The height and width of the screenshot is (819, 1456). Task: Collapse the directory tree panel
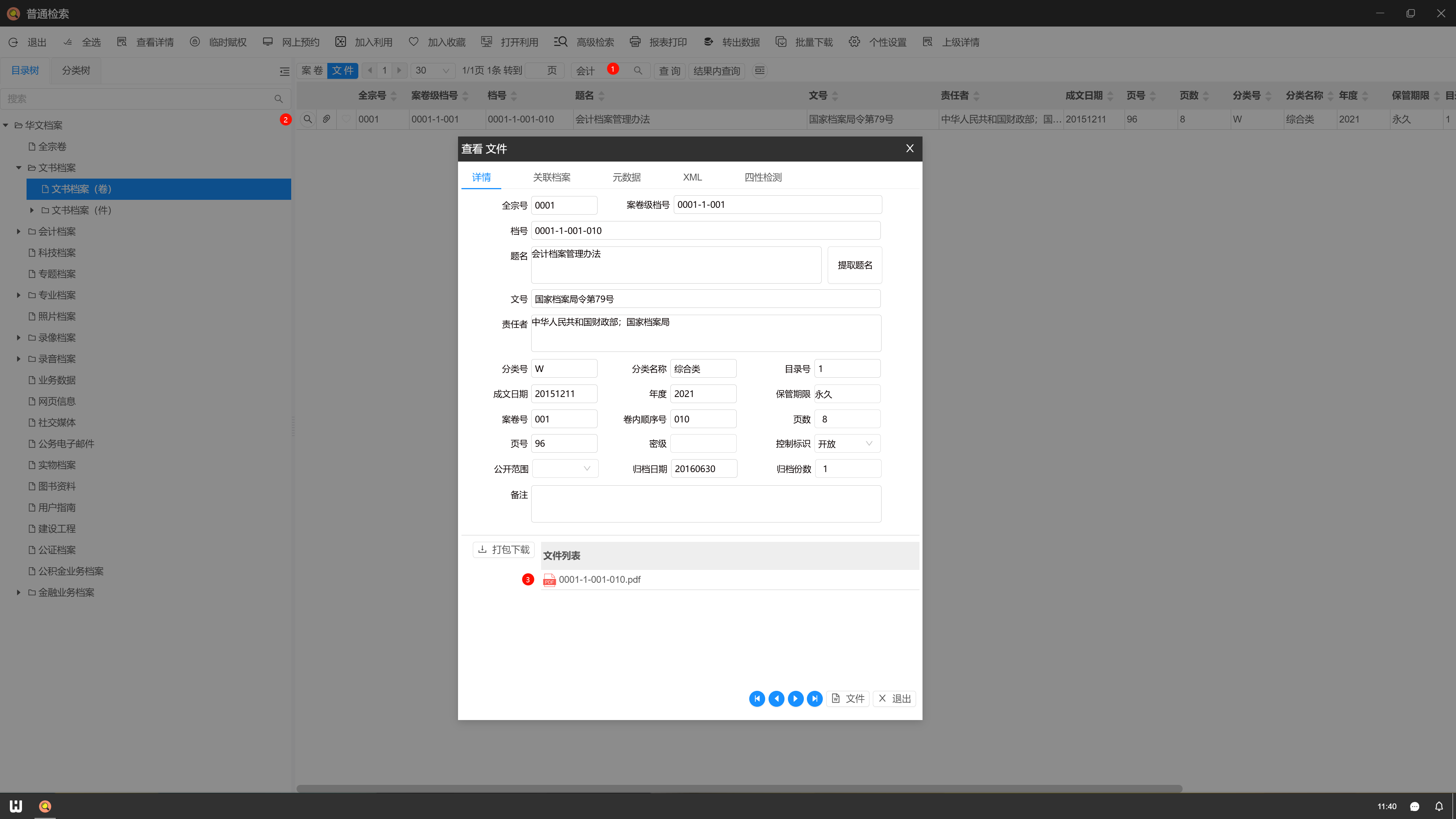[x=284, y=71]
